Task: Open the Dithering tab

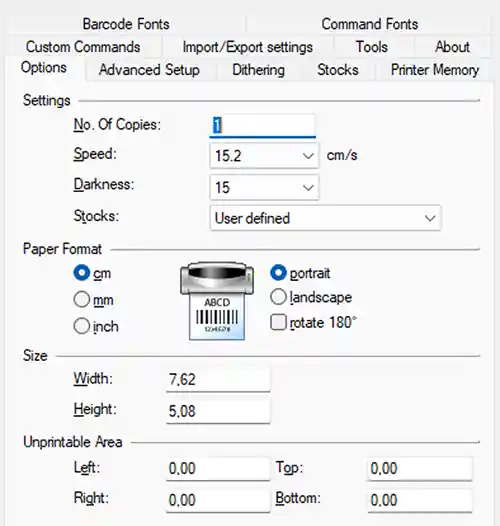Action: coord(258,70)
